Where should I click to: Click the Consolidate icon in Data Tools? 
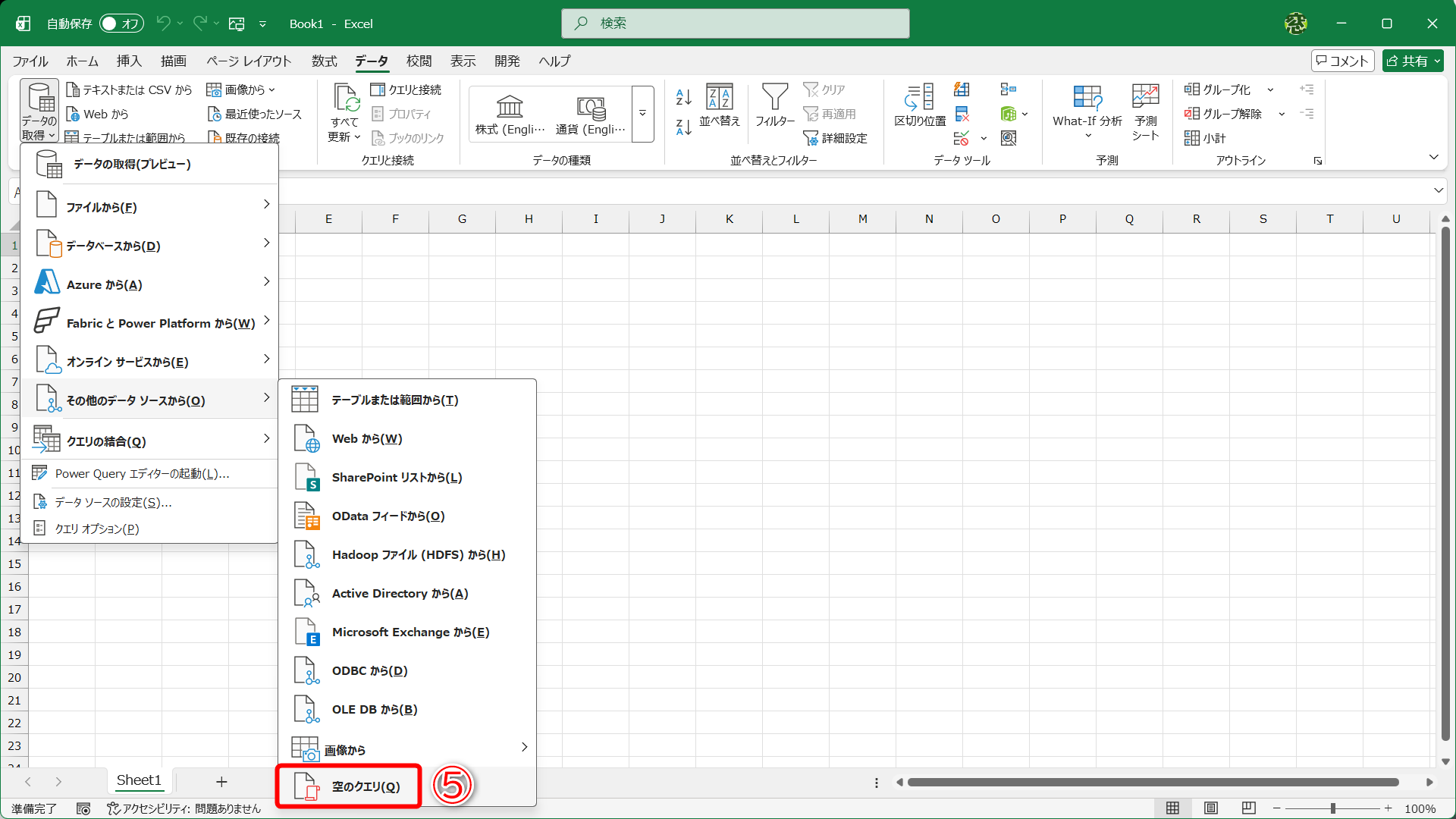(x=1008, y=89)
